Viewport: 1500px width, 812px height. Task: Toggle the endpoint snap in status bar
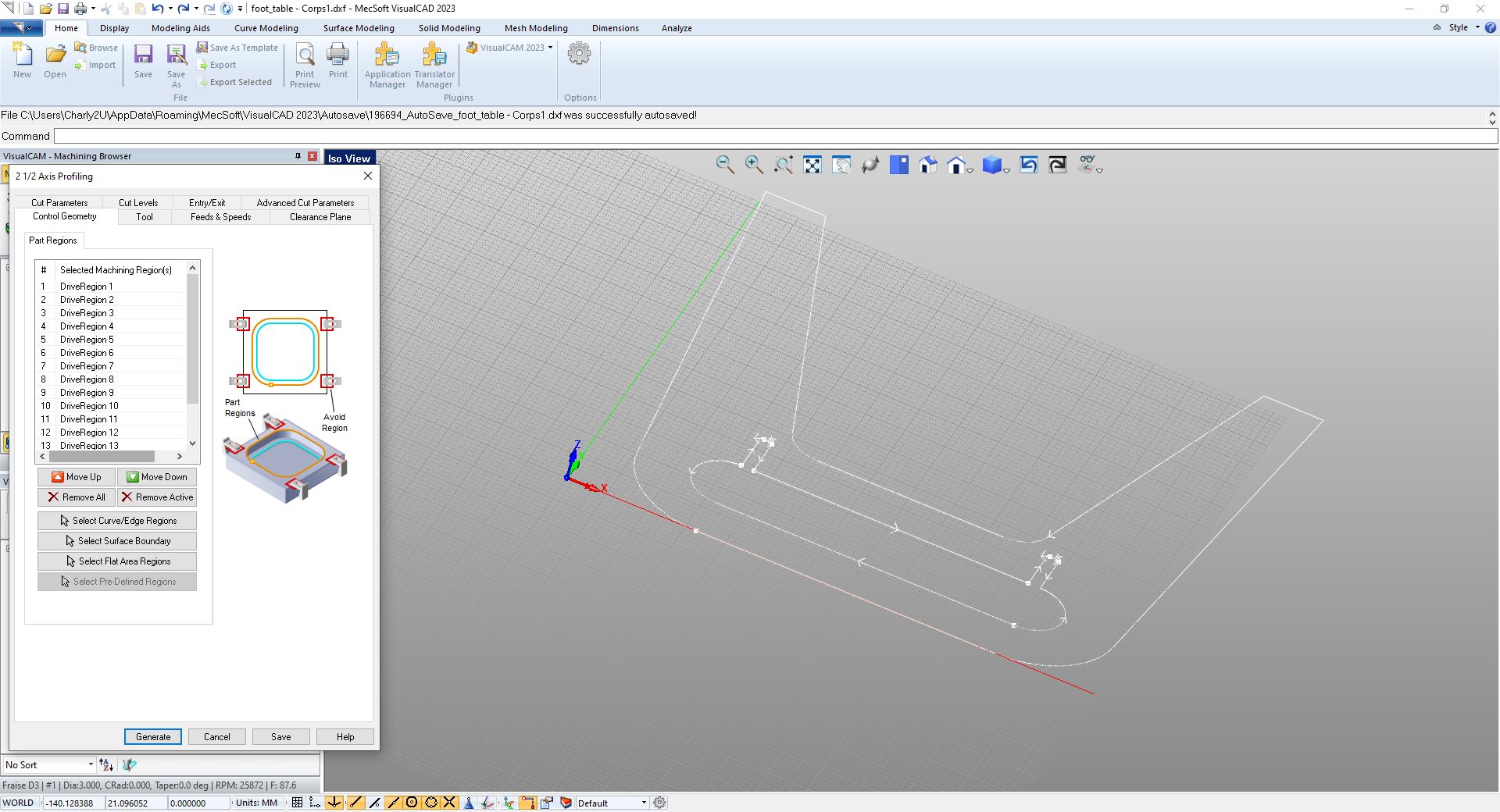[355, 803]
